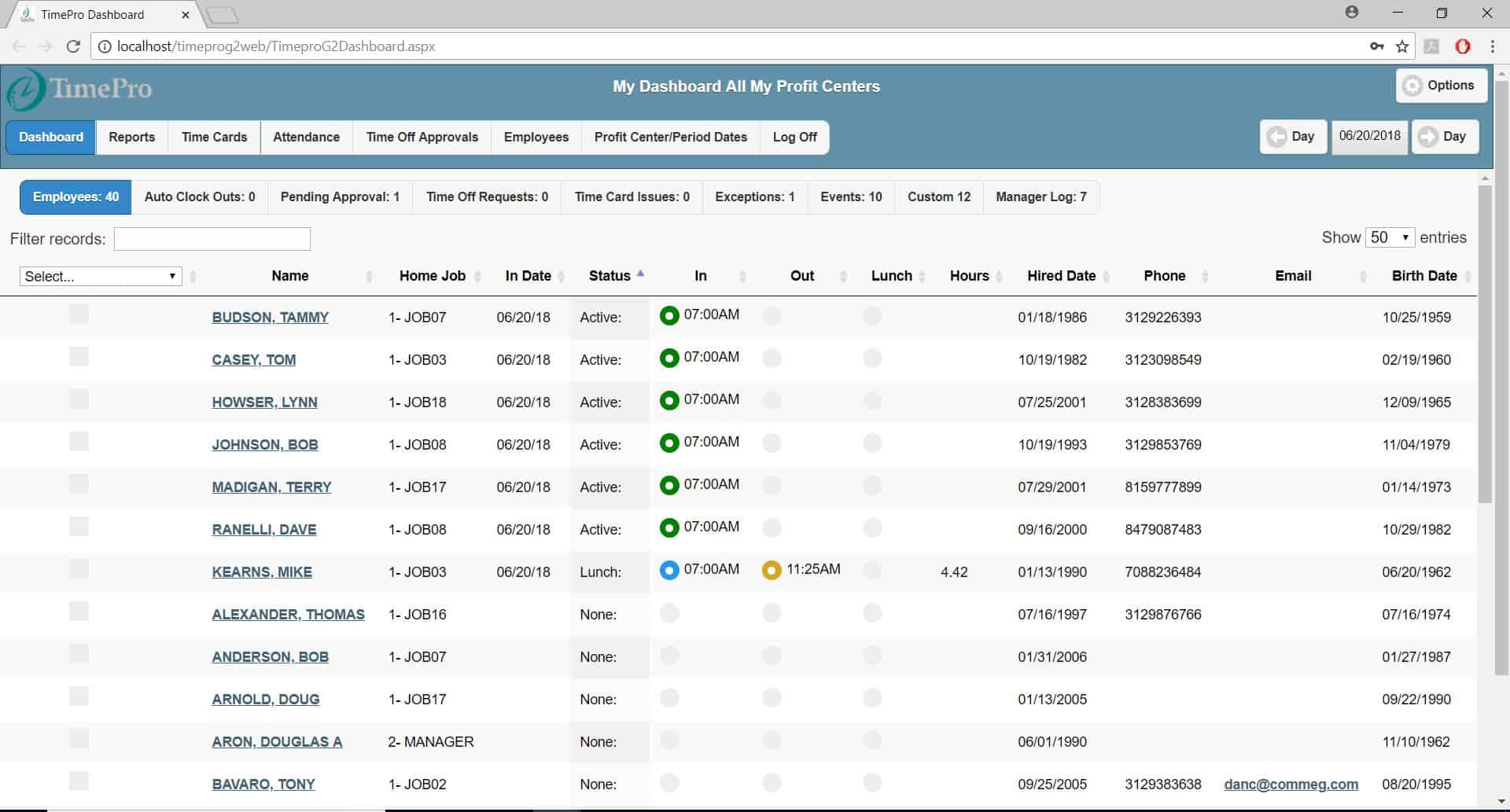This screenshot has width=1510, height=812.
Task: Click the bookmark star in the address bar
Action: click(x=1402, y=46)
